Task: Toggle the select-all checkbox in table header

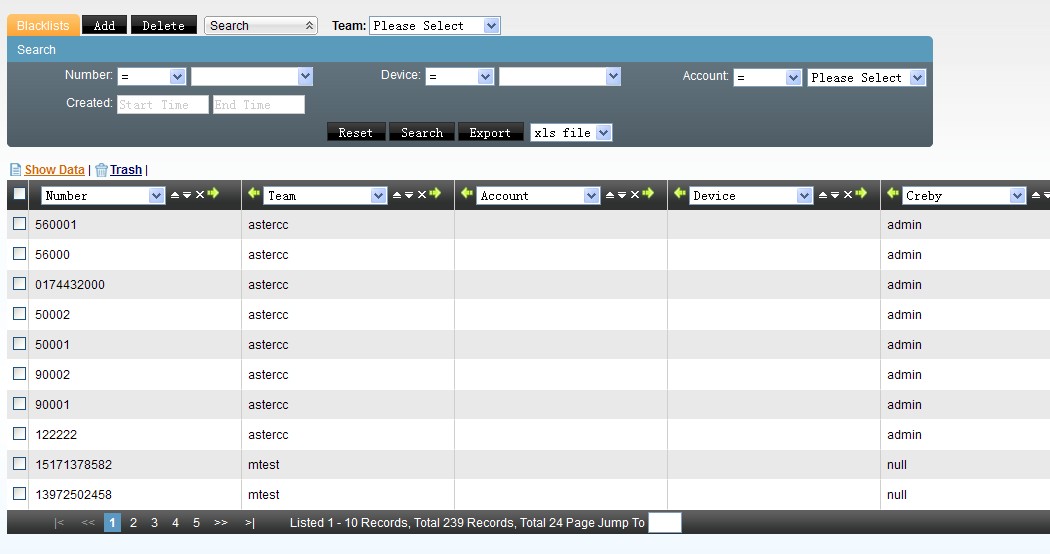Action: click(x=19, y=194)
